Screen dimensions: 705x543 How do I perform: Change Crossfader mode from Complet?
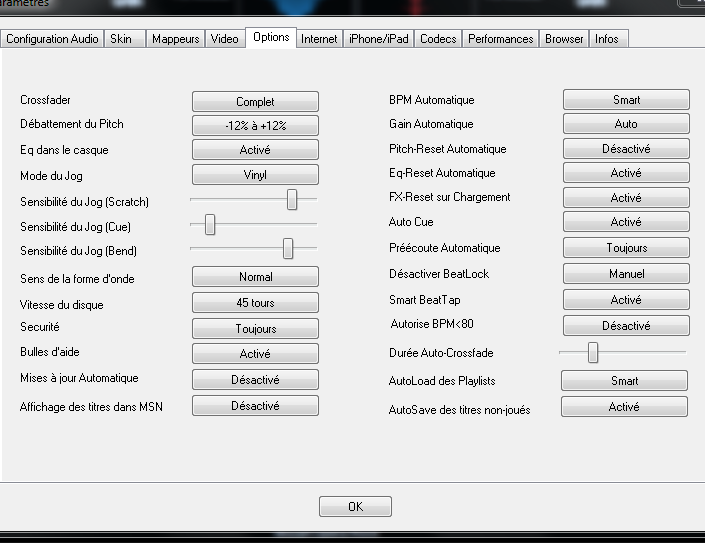(x=255, y=102)
